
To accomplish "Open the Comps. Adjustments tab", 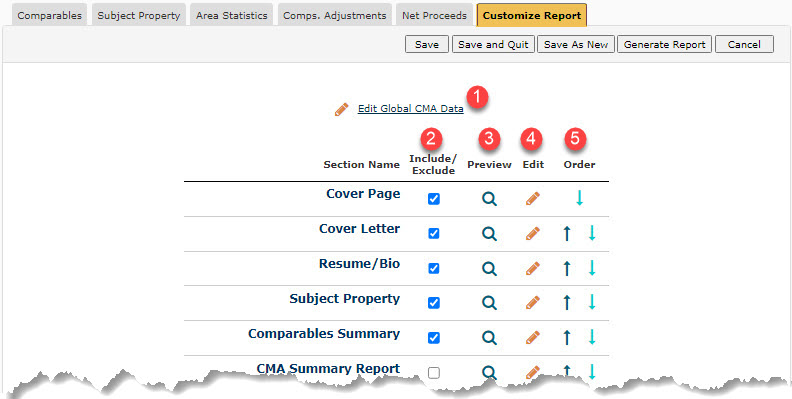I will (x=334, y=15).
